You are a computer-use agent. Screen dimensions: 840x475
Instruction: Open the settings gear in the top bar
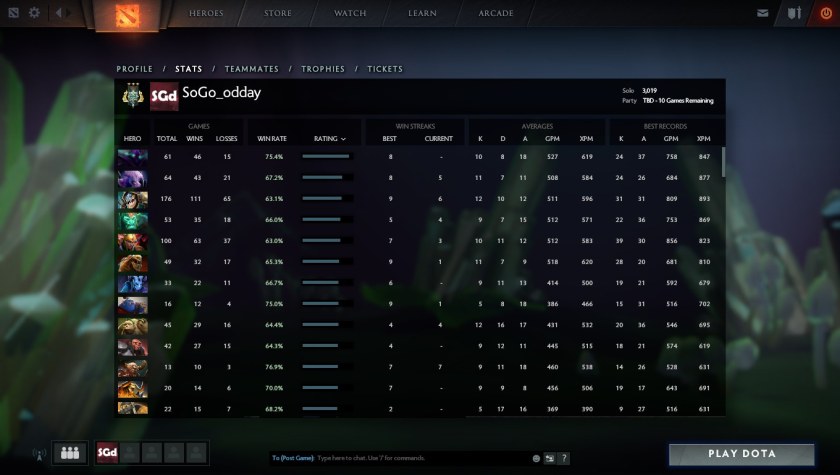point(34,12)
